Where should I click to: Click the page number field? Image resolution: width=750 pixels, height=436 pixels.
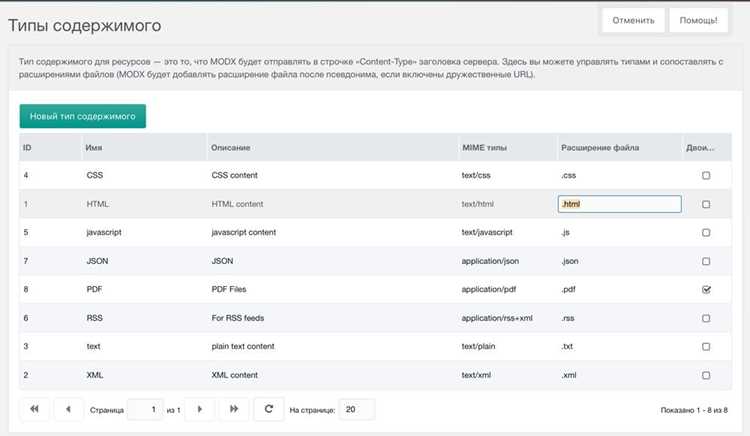pyautogui.click(x=145, y=409)
